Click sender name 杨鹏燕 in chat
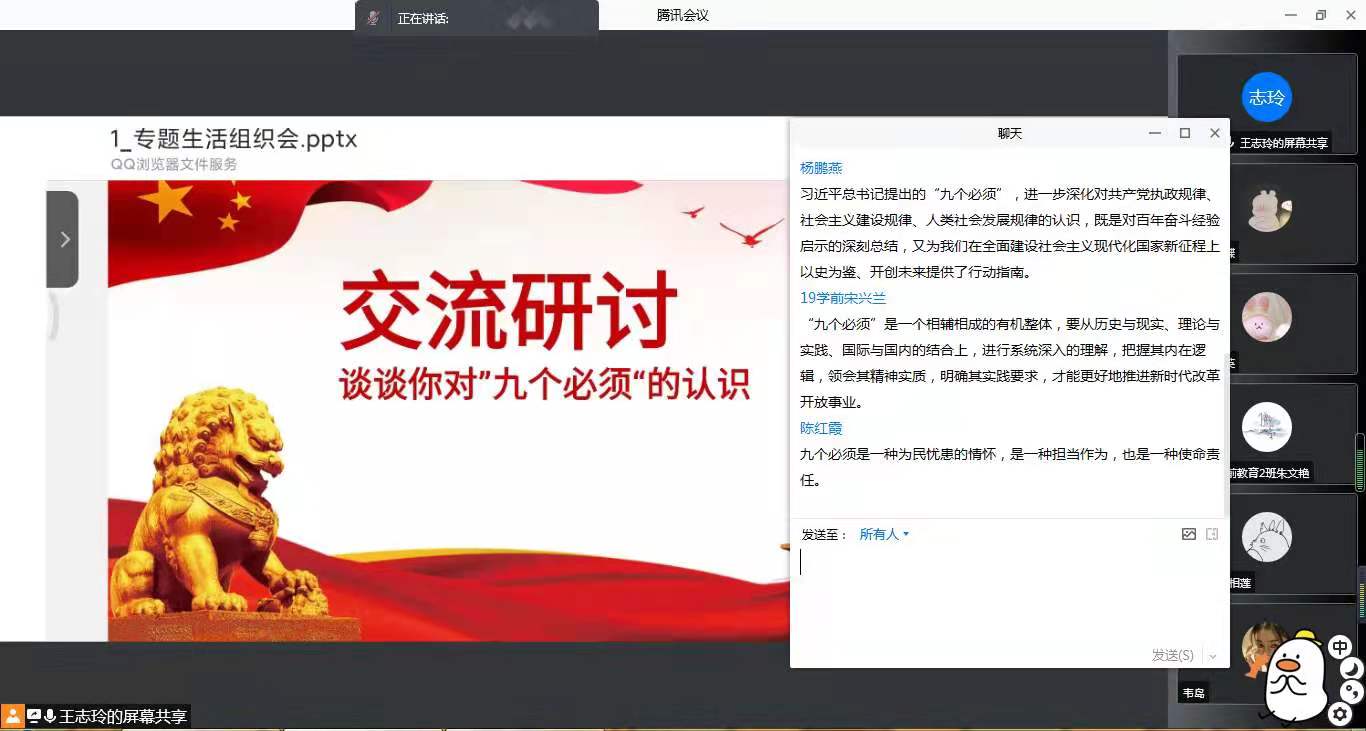1366x731 pixels. [821, 168]
